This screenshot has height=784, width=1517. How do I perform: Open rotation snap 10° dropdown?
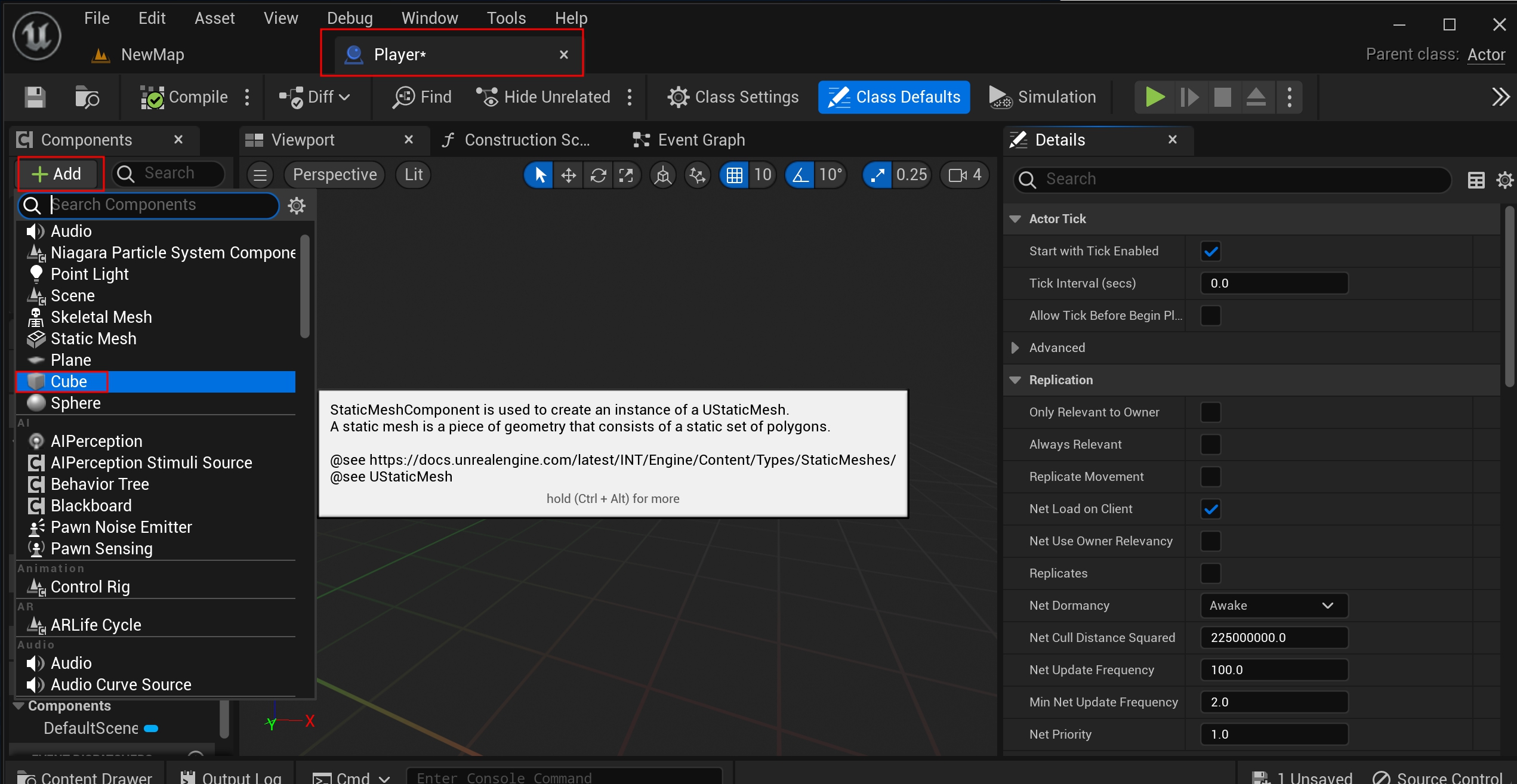click(831, 175)
